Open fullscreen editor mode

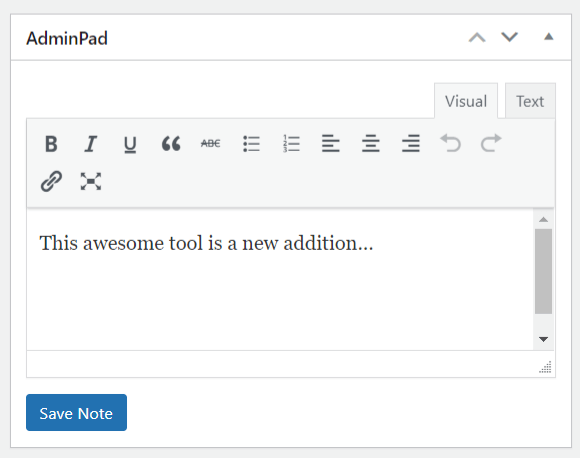point(91,181)
